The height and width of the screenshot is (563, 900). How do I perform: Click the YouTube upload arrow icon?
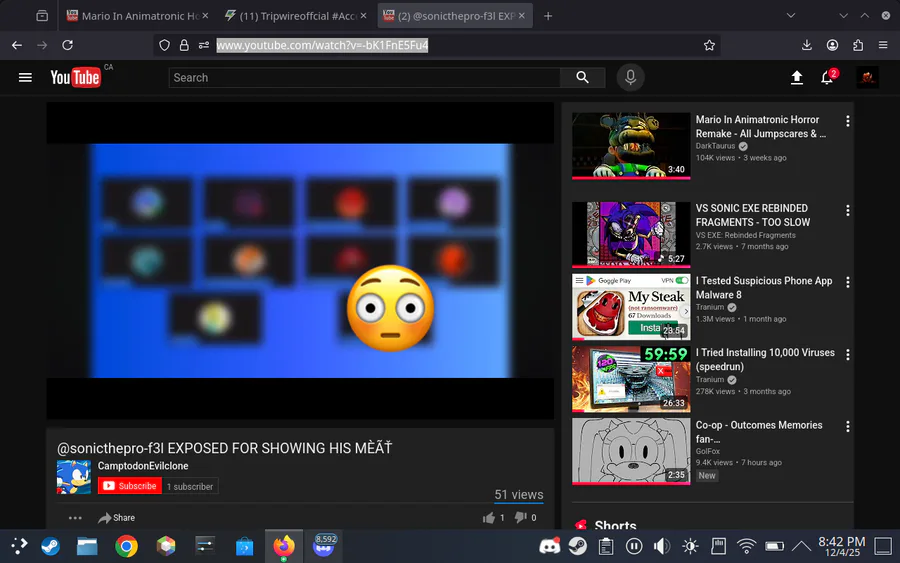point(797,77)
